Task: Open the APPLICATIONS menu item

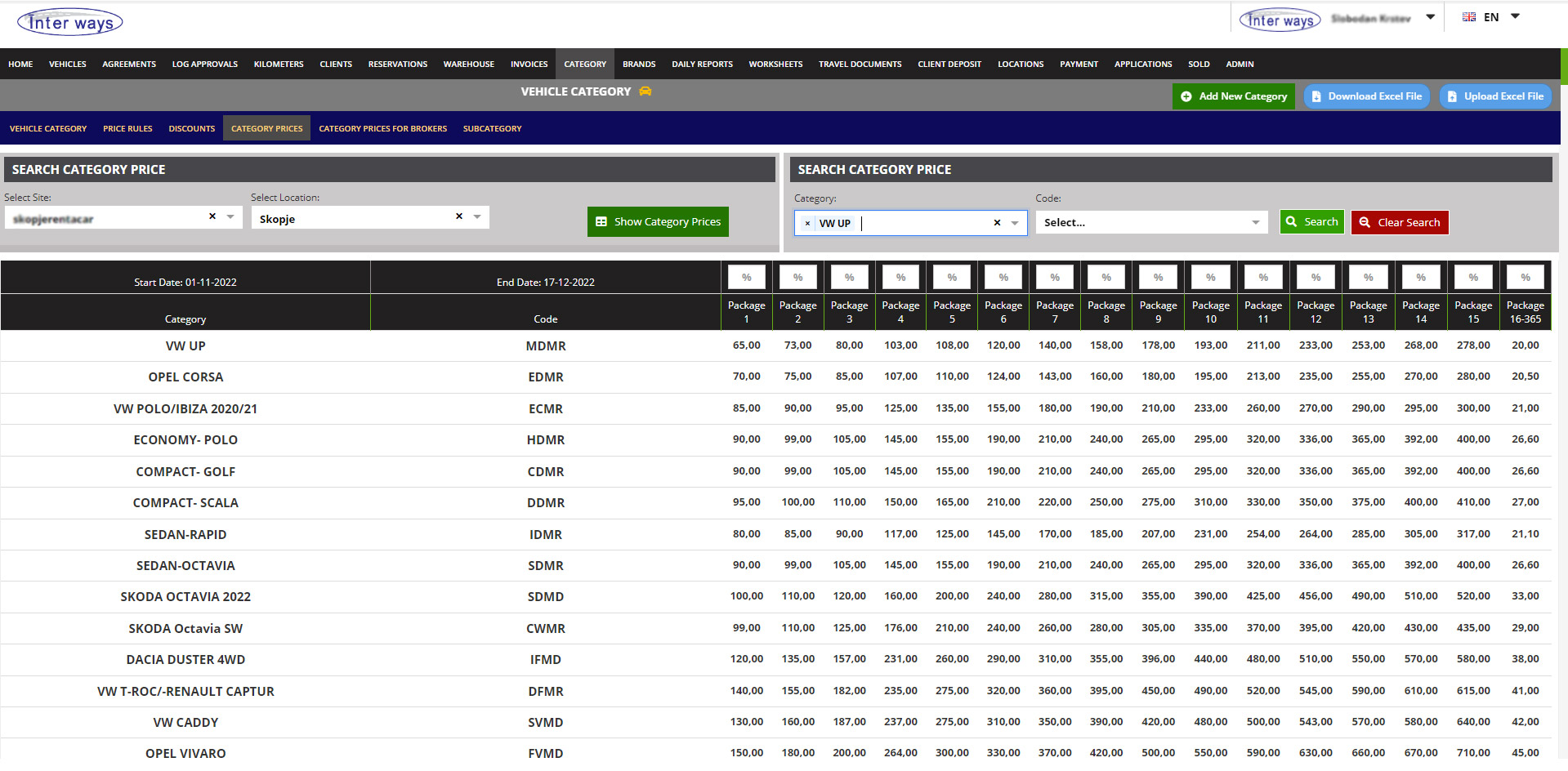Action: (x=1143, y=64)
